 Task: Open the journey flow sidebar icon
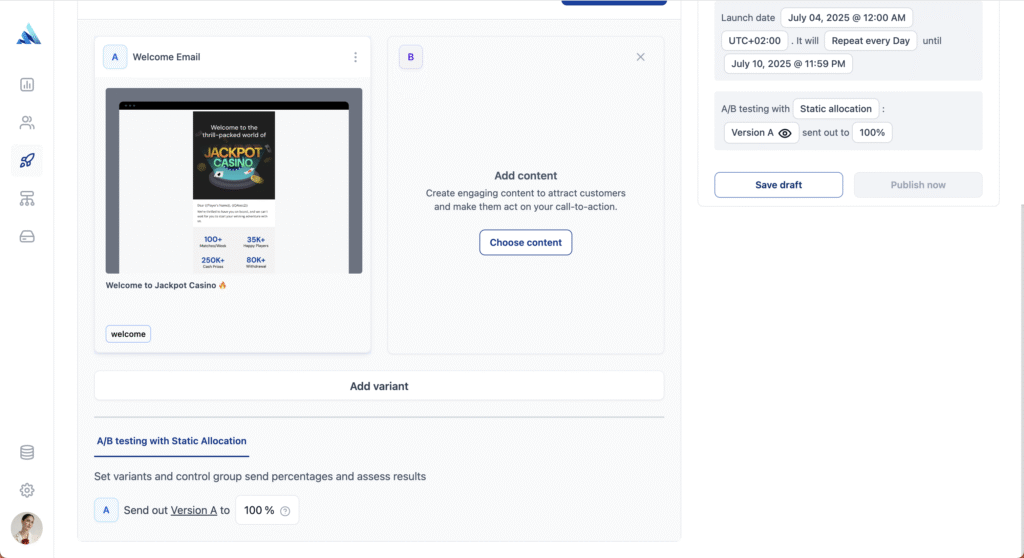(27, 199)
